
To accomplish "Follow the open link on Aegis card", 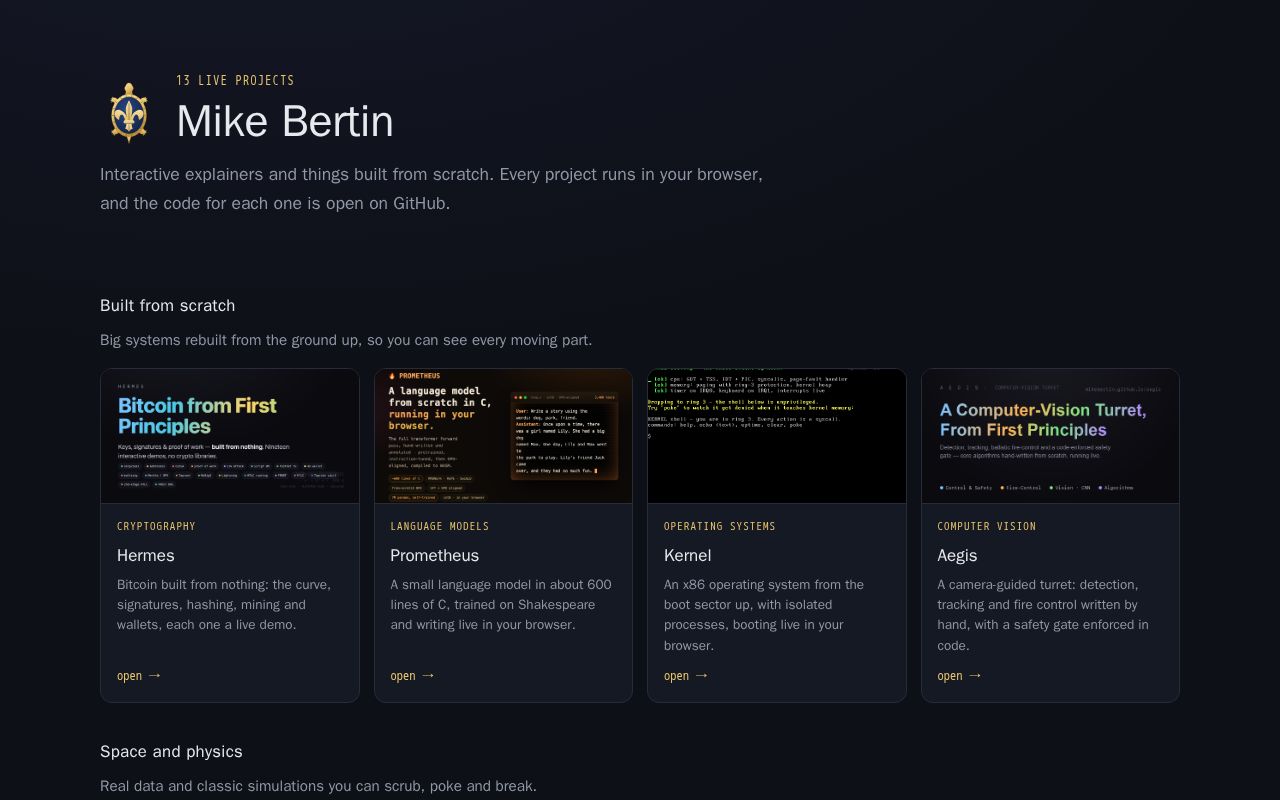I will 959,676.
